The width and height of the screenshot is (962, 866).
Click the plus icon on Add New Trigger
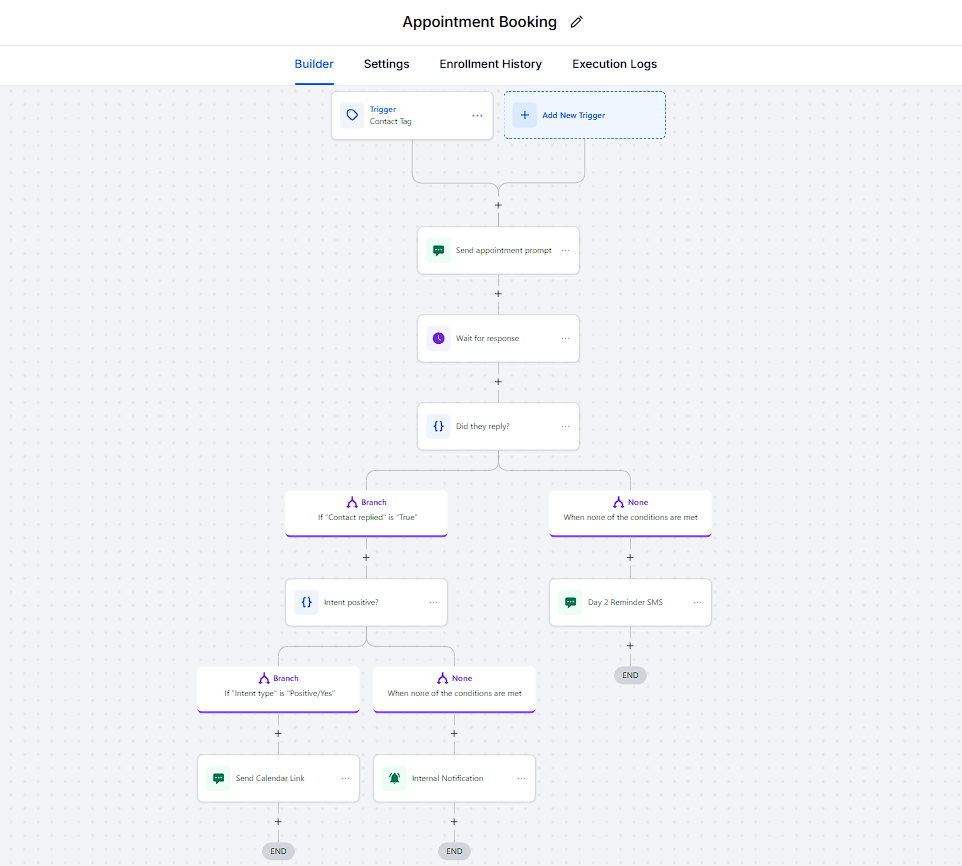(x=525, y=115)
